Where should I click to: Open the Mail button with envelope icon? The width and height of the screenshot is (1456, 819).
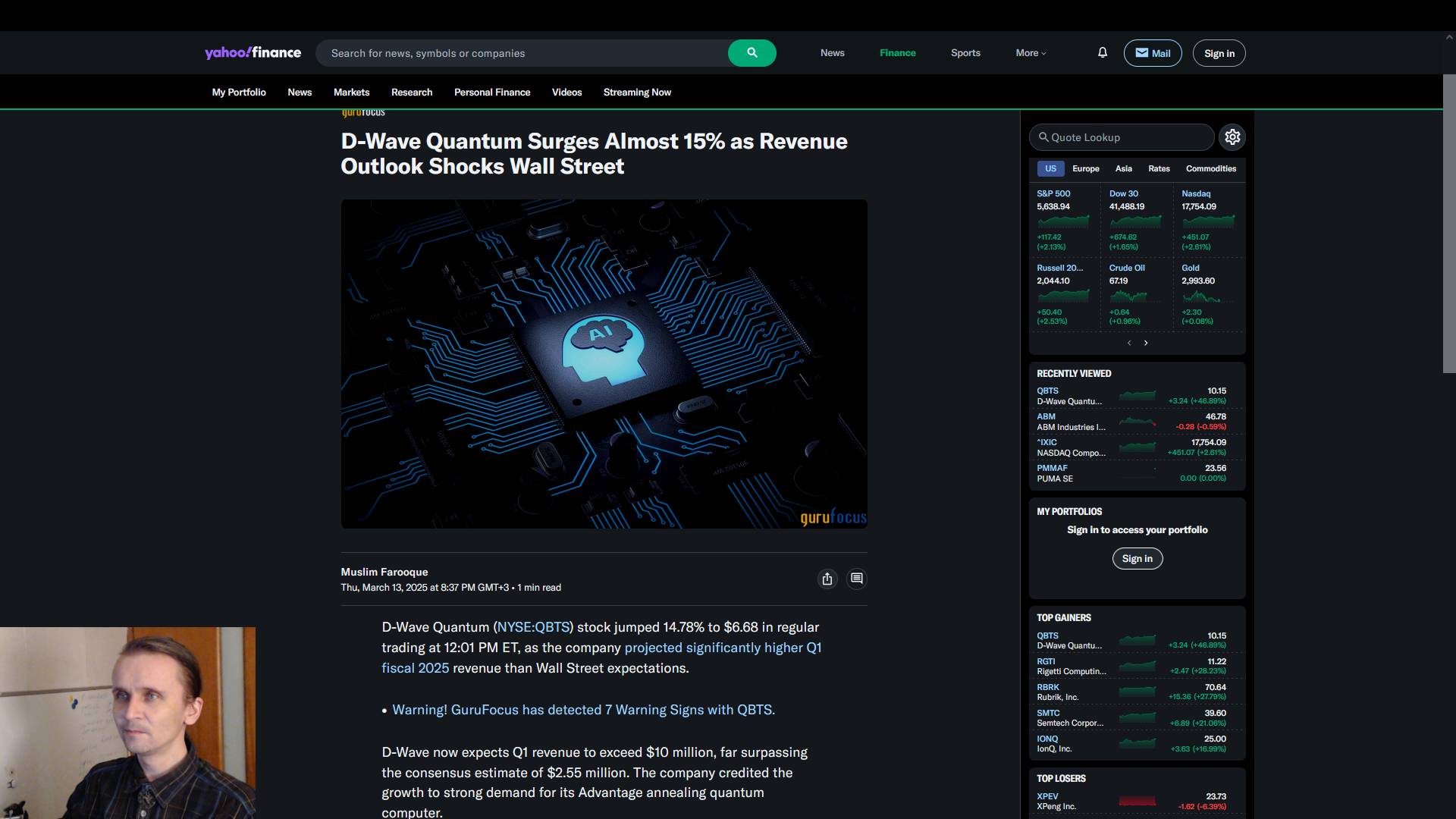click(x=1152, y=53)
